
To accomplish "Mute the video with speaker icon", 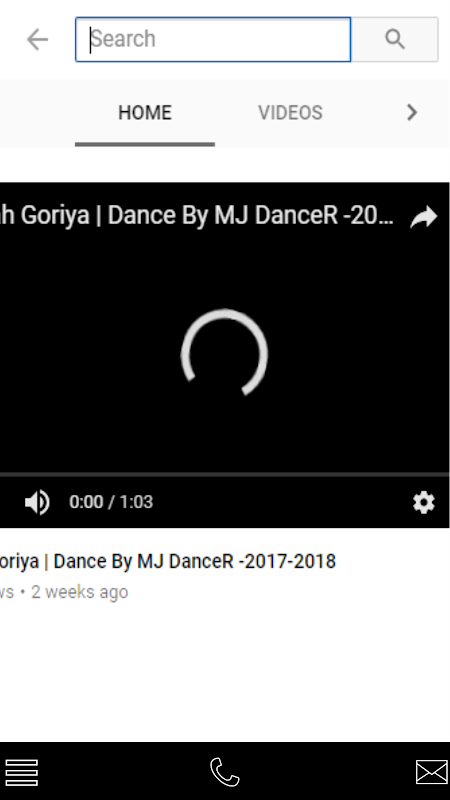I will (x=37, y=502).
